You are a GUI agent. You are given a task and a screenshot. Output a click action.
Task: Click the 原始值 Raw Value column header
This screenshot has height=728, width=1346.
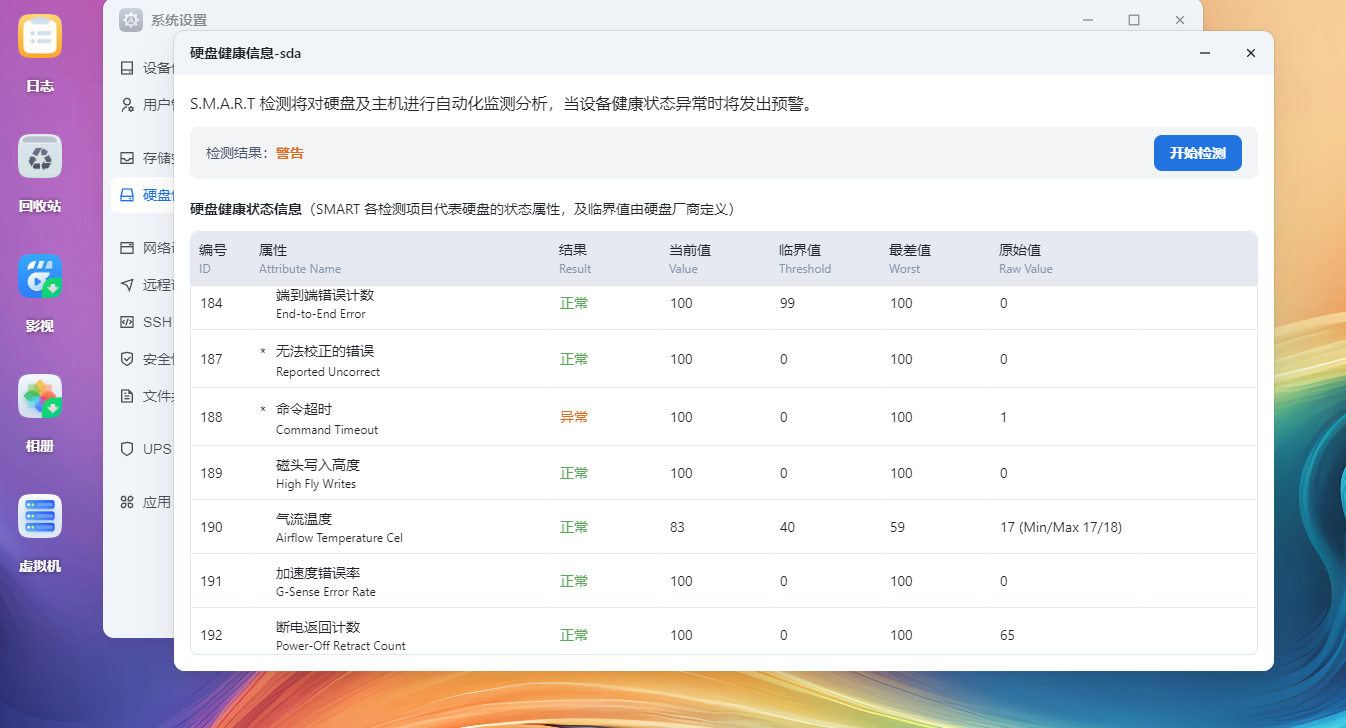pos(1026,259)
